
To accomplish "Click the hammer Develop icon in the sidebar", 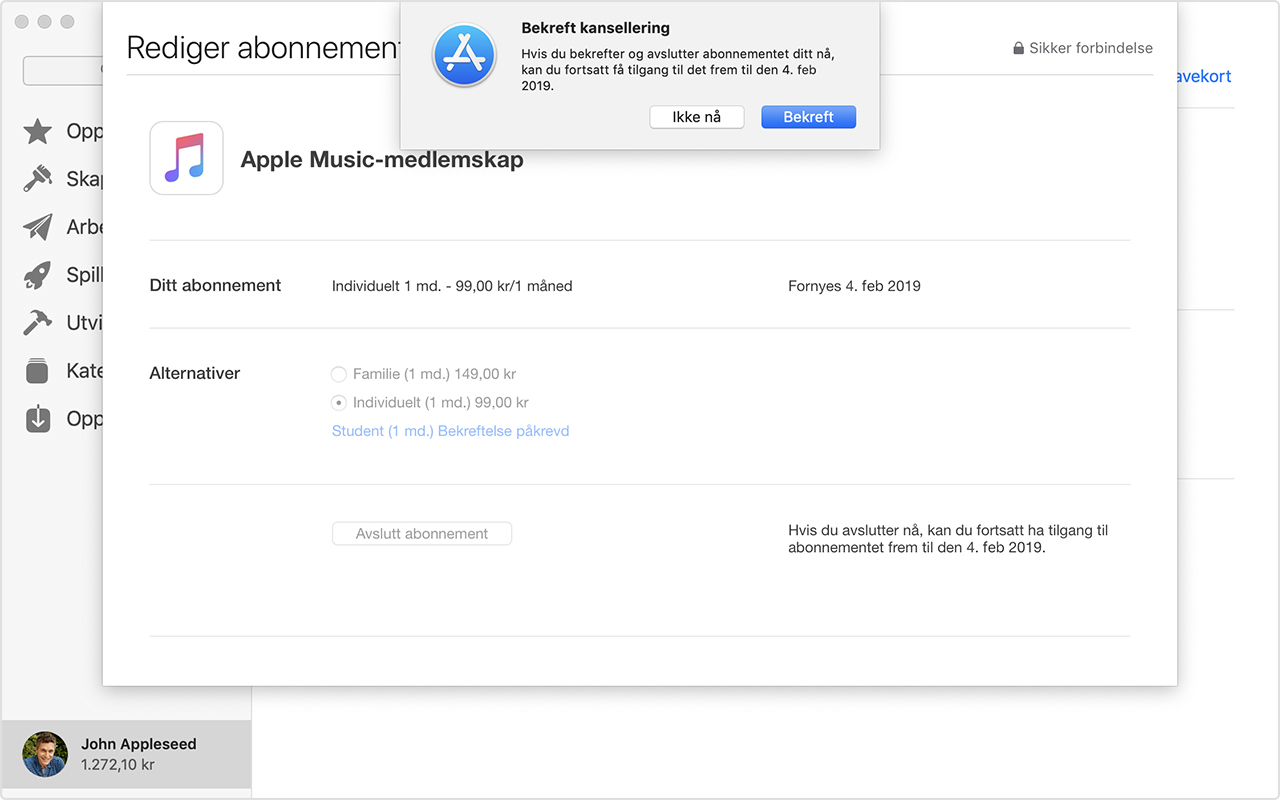I will pyautogui.click(x=38, y=323).
